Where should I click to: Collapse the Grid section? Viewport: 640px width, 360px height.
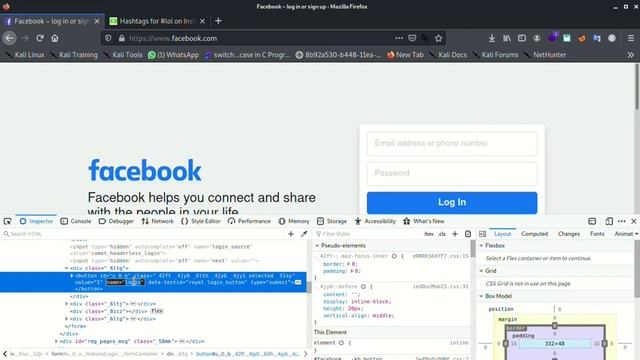481,271
